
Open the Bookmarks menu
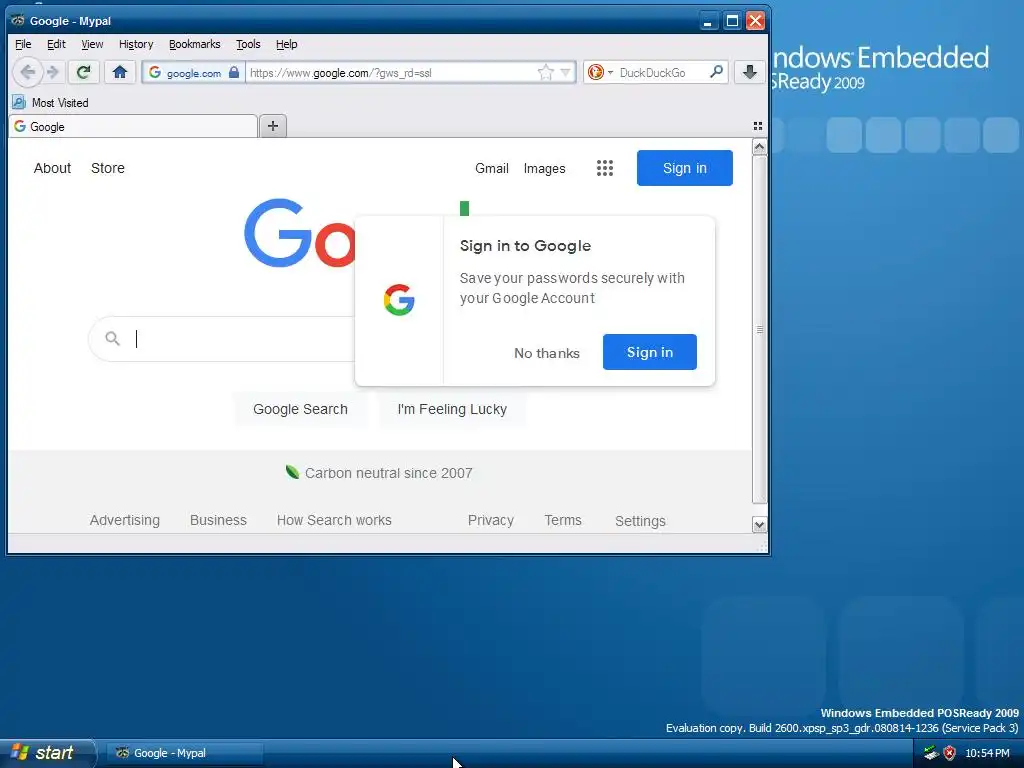(x=195, y=44)
